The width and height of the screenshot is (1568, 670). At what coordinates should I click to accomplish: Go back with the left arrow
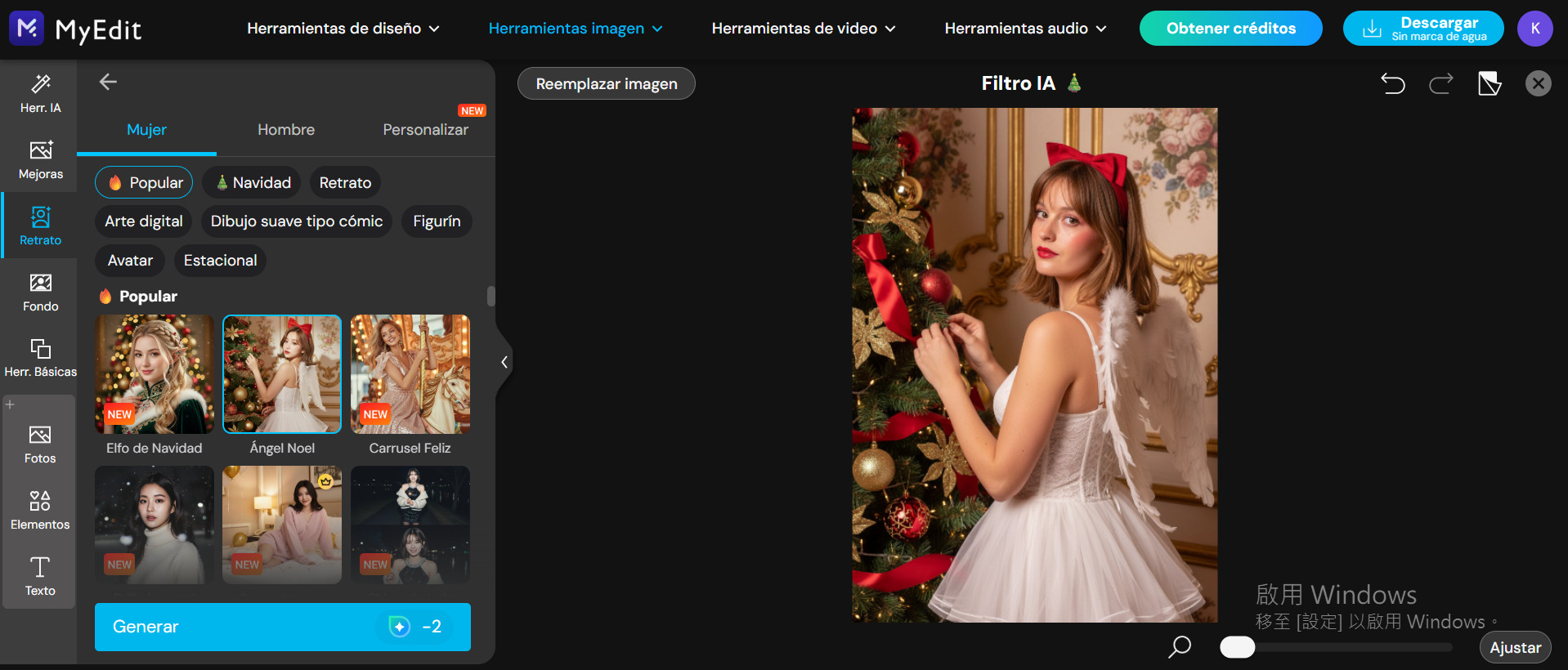pos(108,82)
